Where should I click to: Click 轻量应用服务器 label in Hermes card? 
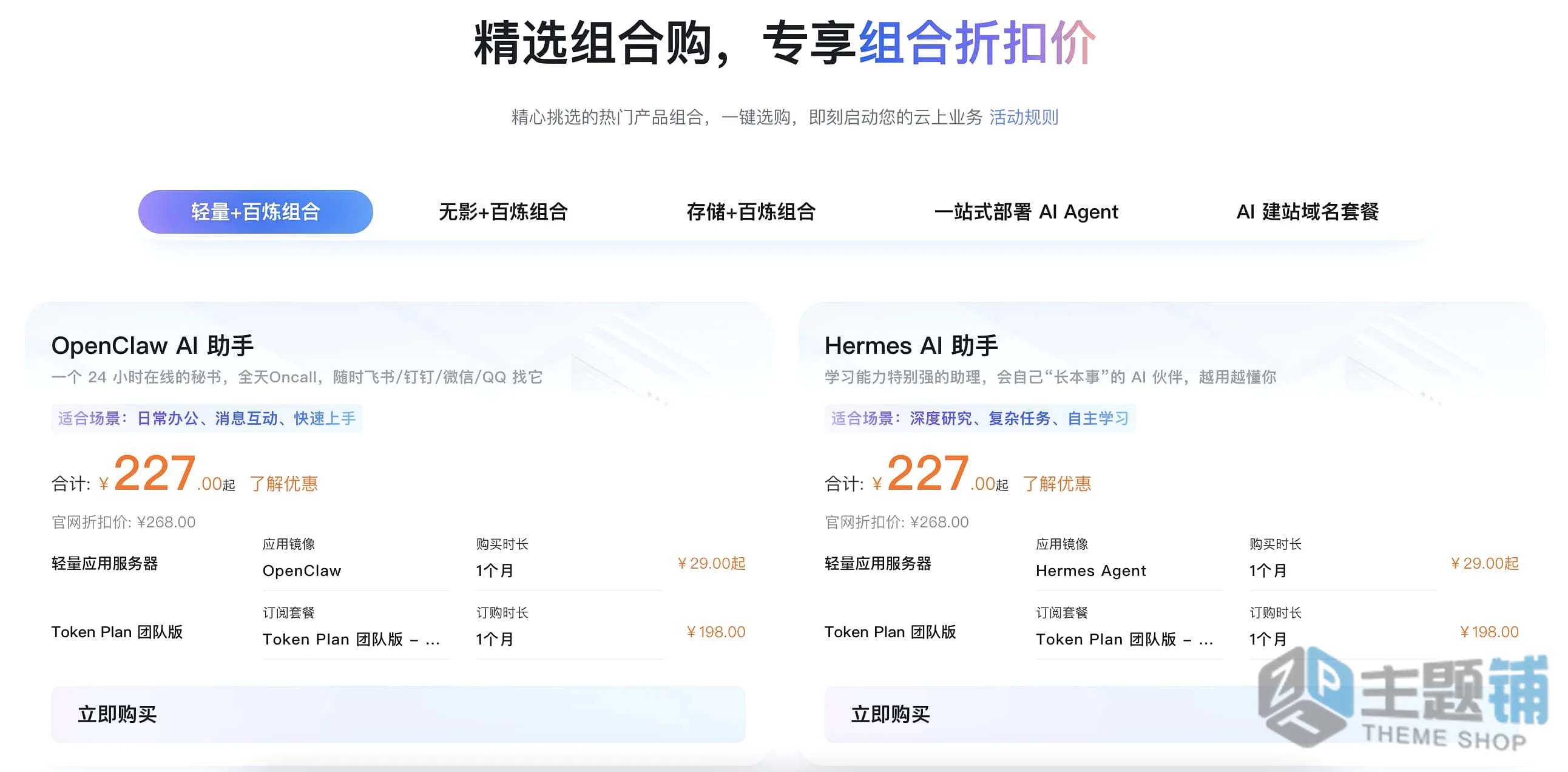877,563
